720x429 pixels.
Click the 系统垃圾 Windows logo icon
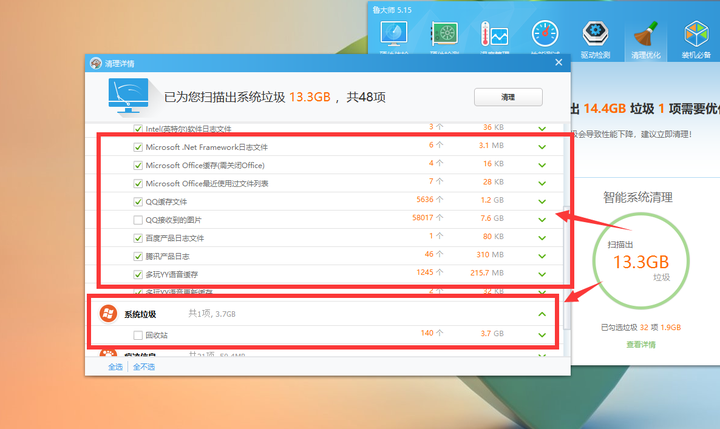click(108, 314)
